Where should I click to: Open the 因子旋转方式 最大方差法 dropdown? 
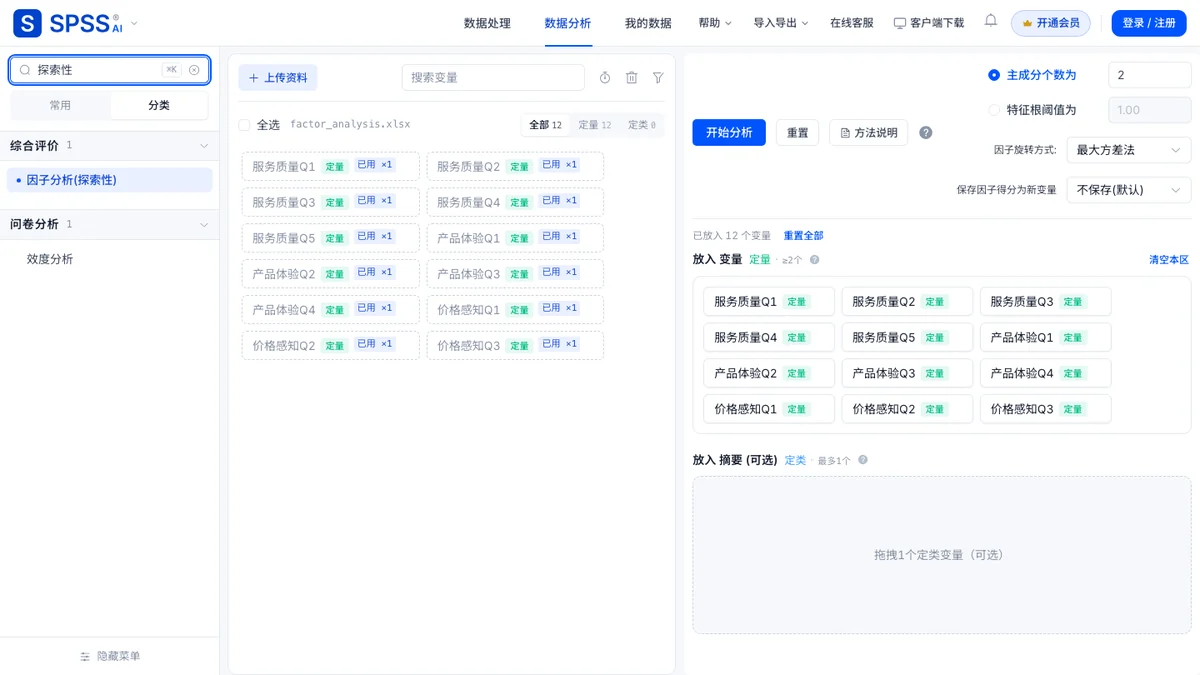tap(1129, 150)
